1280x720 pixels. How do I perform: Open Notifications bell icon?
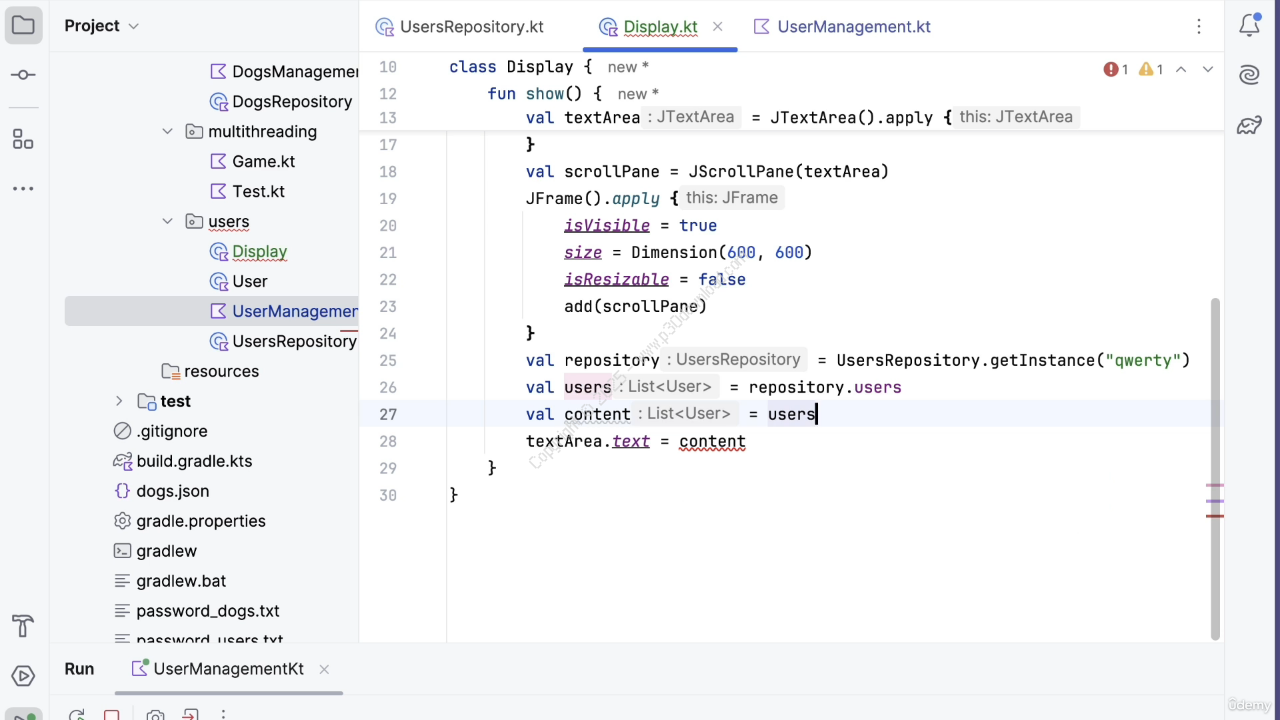click(1249, 26)
